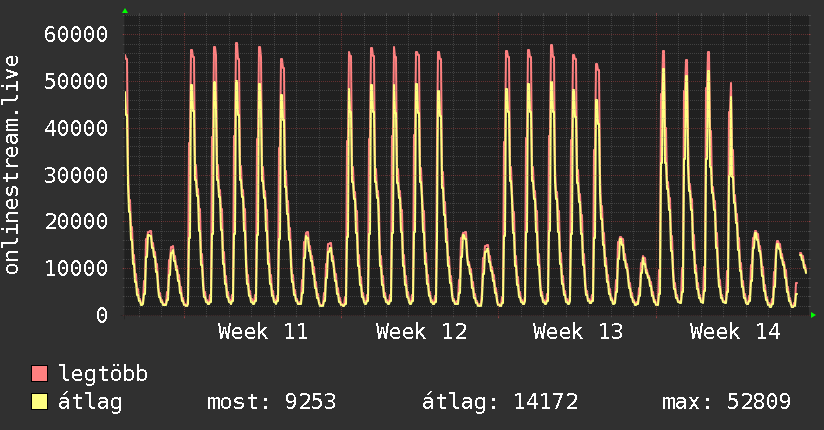
Task: Click the onlinestream.live y-axis title
Action: (11, 165)
